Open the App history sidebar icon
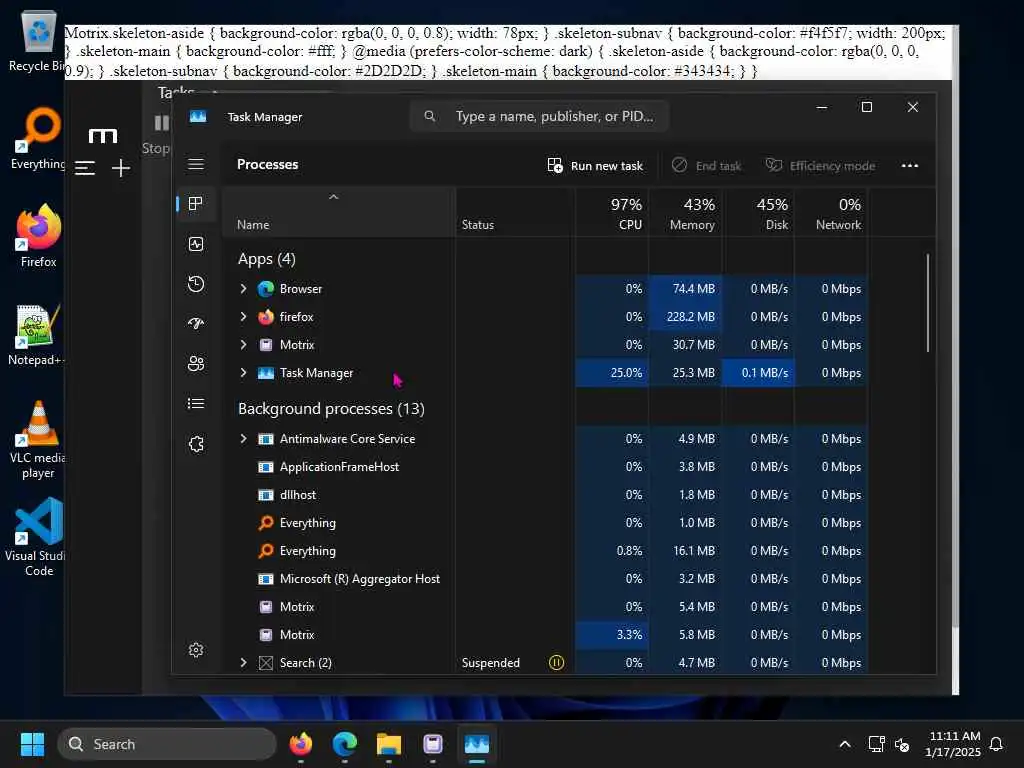The image size is (1024, 768). (x=196, y=284)
